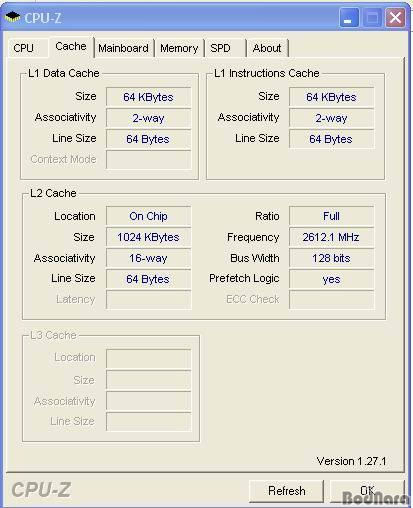
Task: Click the L1 Data Cache Size field
Action: tap(148, 97)
